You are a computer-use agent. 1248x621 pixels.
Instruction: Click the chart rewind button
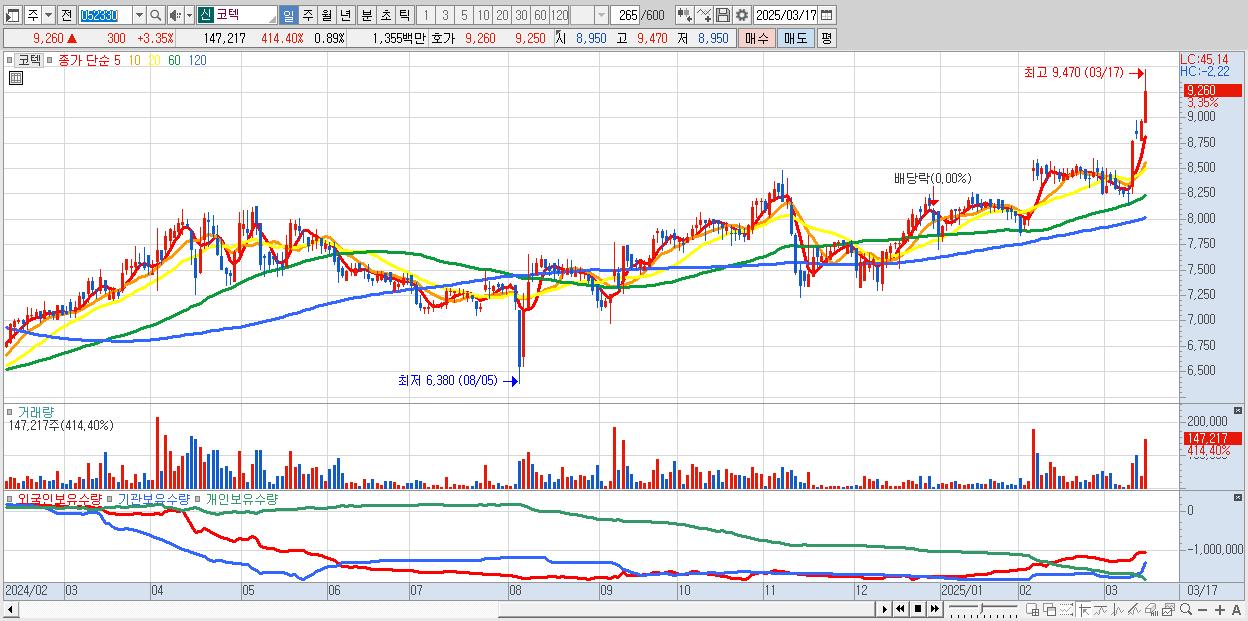click(x=900, y=609)
